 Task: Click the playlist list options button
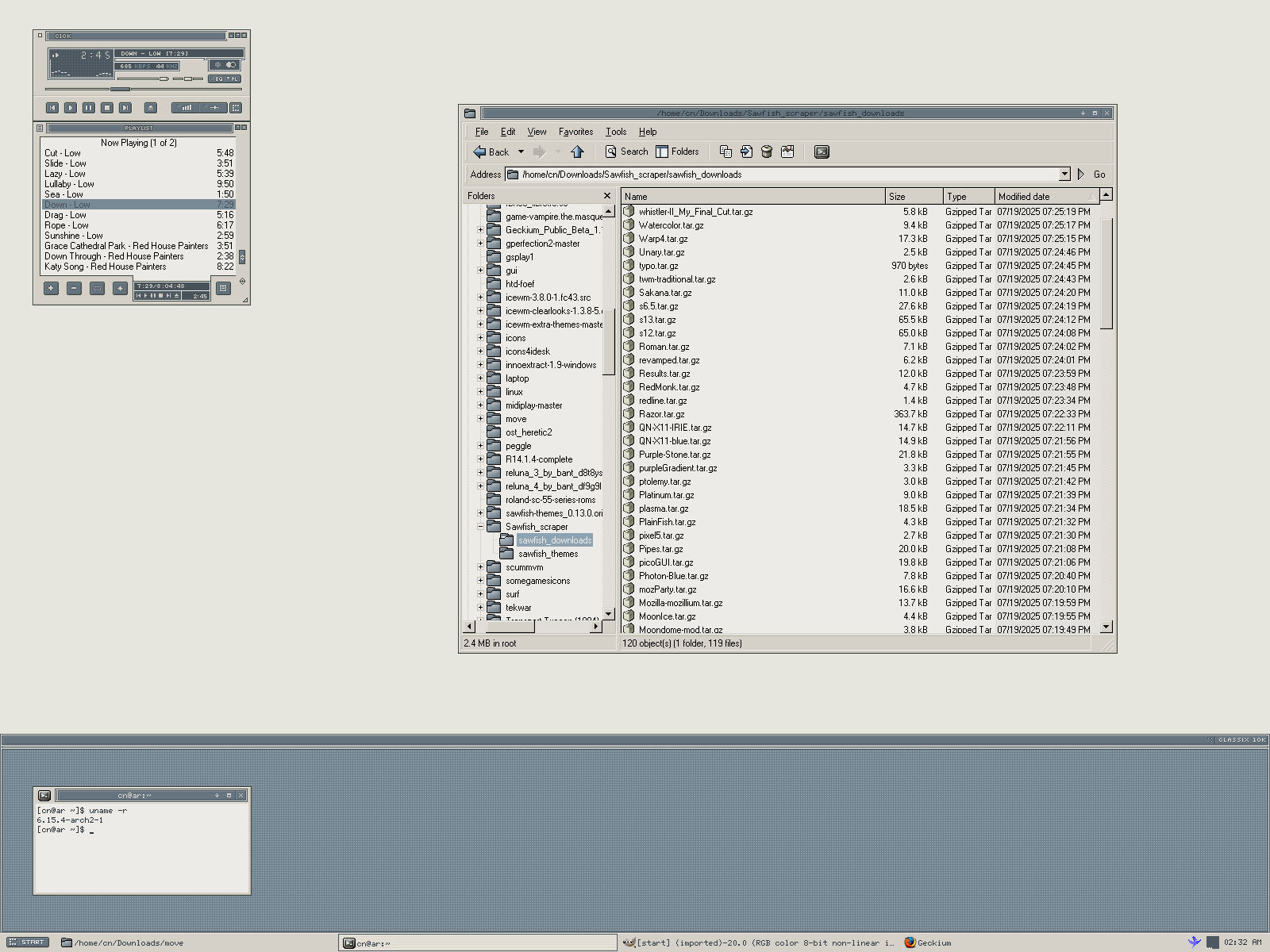click(223, 288)
